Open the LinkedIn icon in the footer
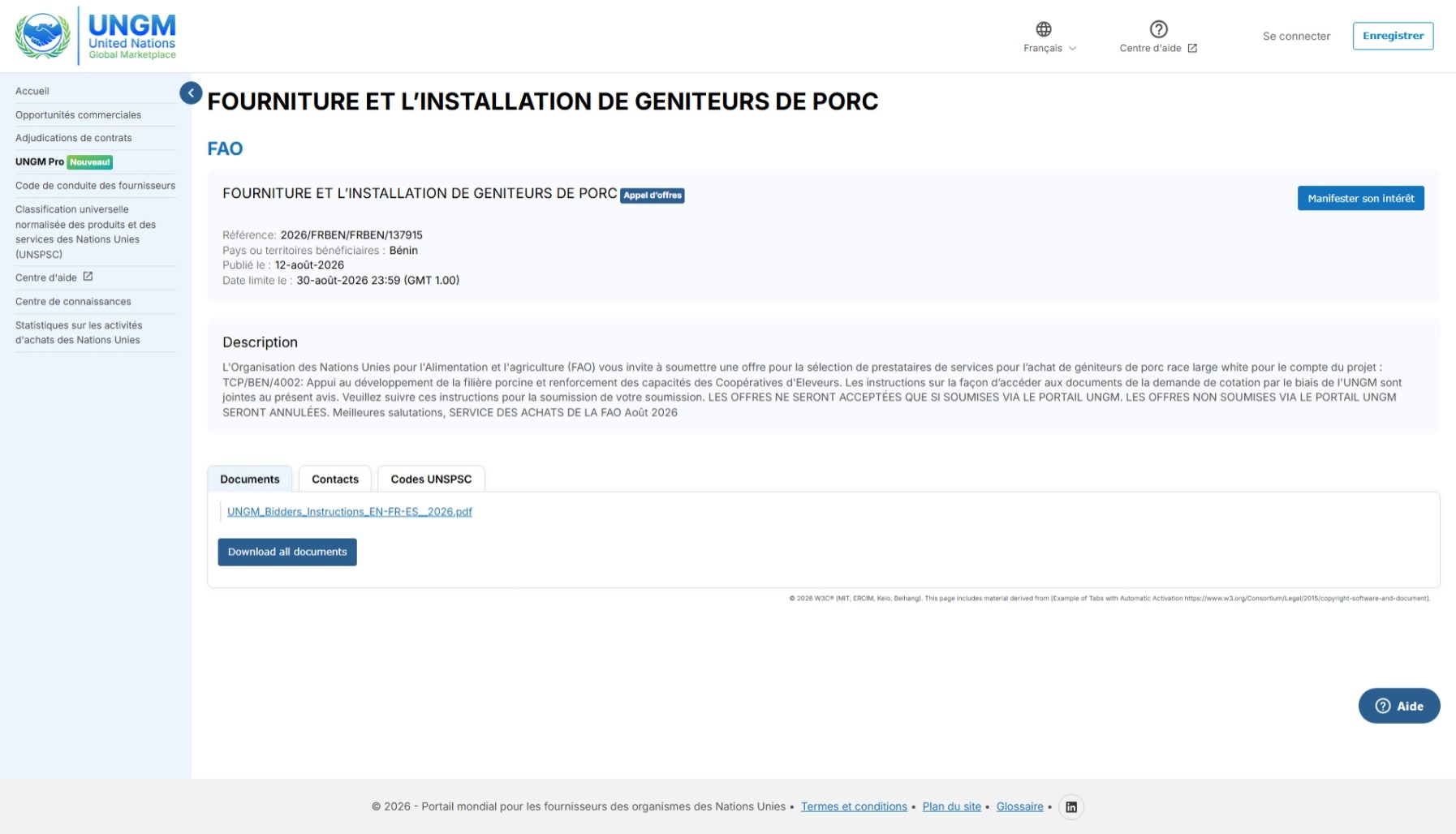 pyautogui.click(x=1071, y=807)
